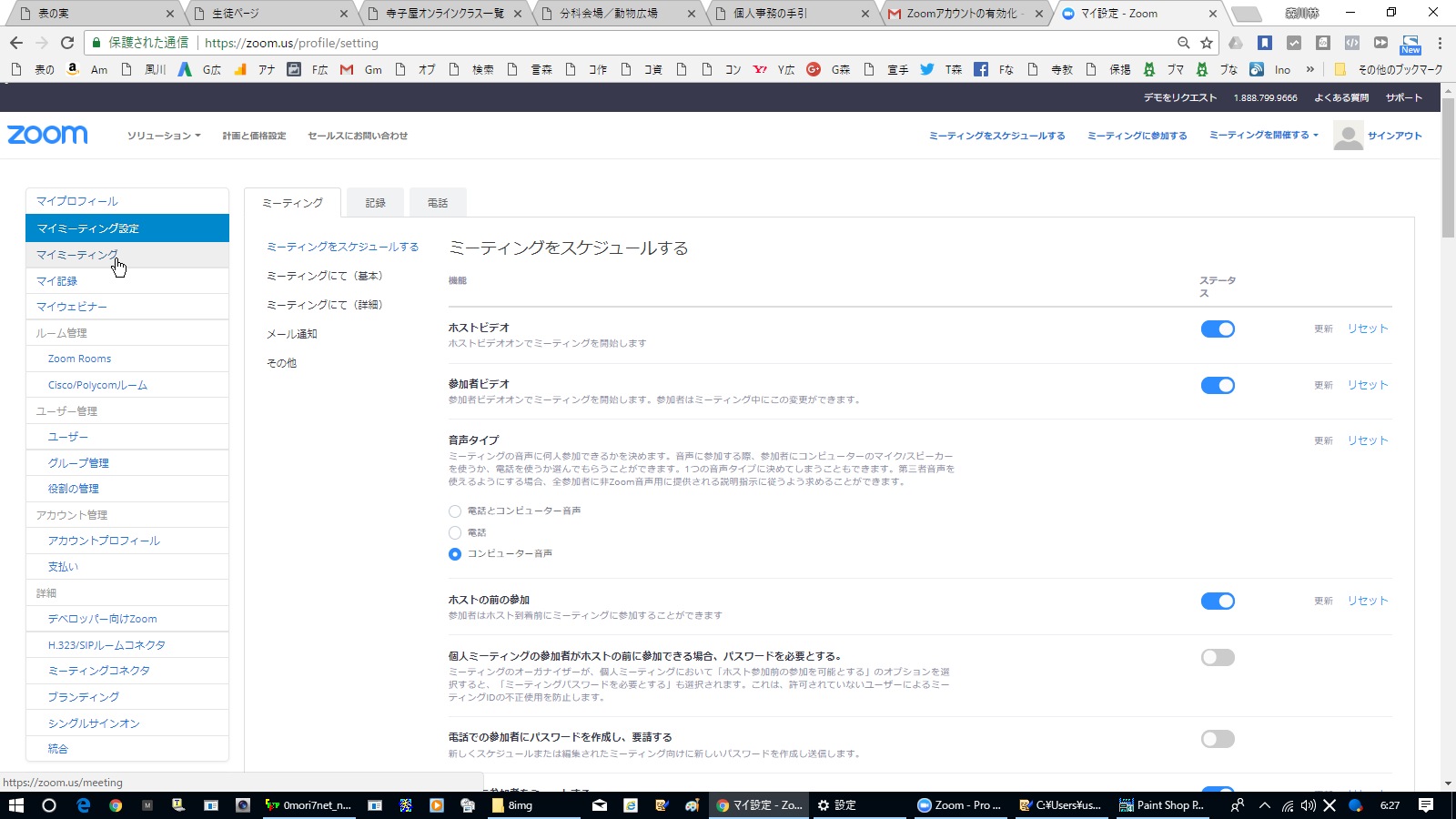
Task: Open the address bar zoom magnifier
Action: pos(1183,43)
